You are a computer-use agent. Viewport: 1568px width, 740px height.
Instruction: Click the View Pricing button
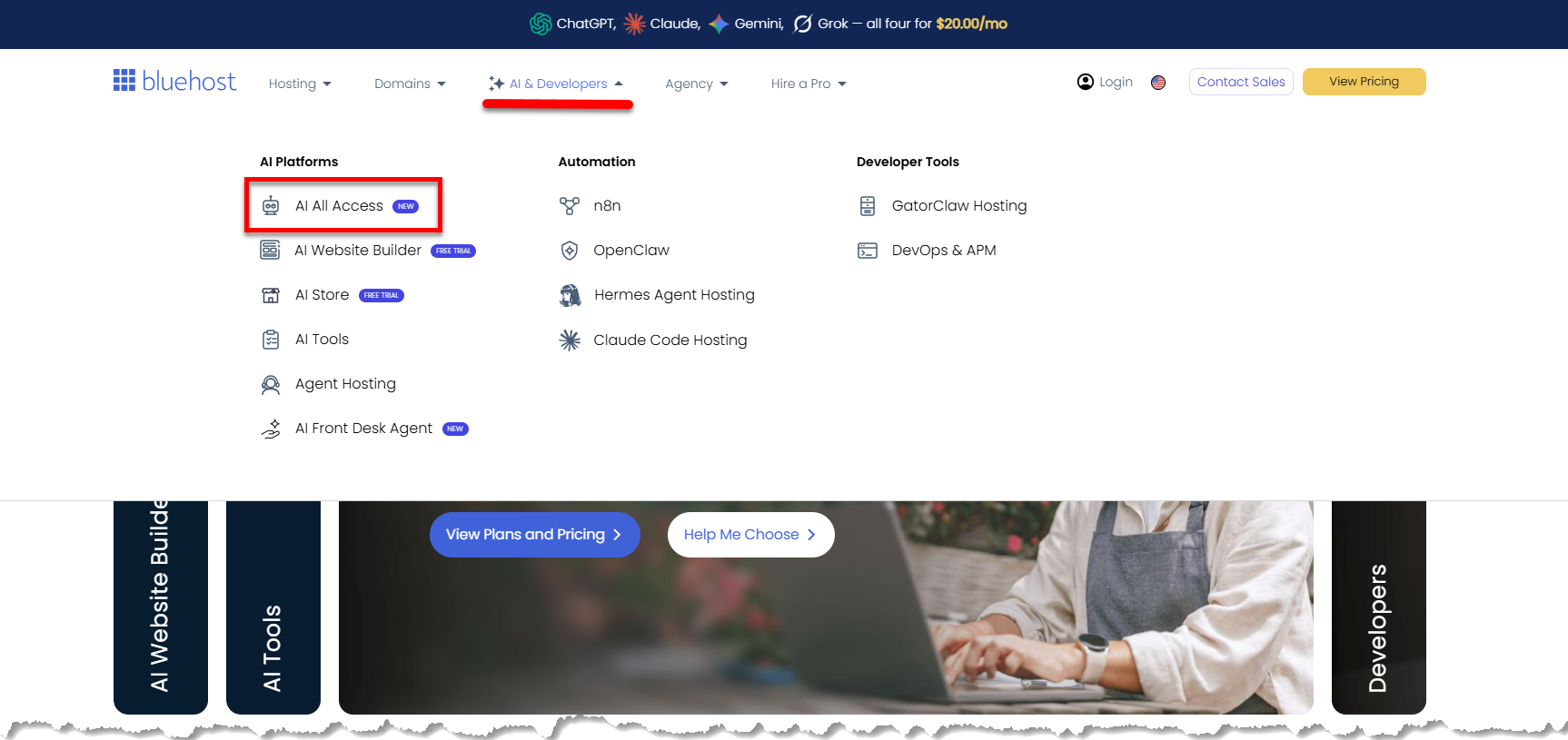pos(1364,82)
